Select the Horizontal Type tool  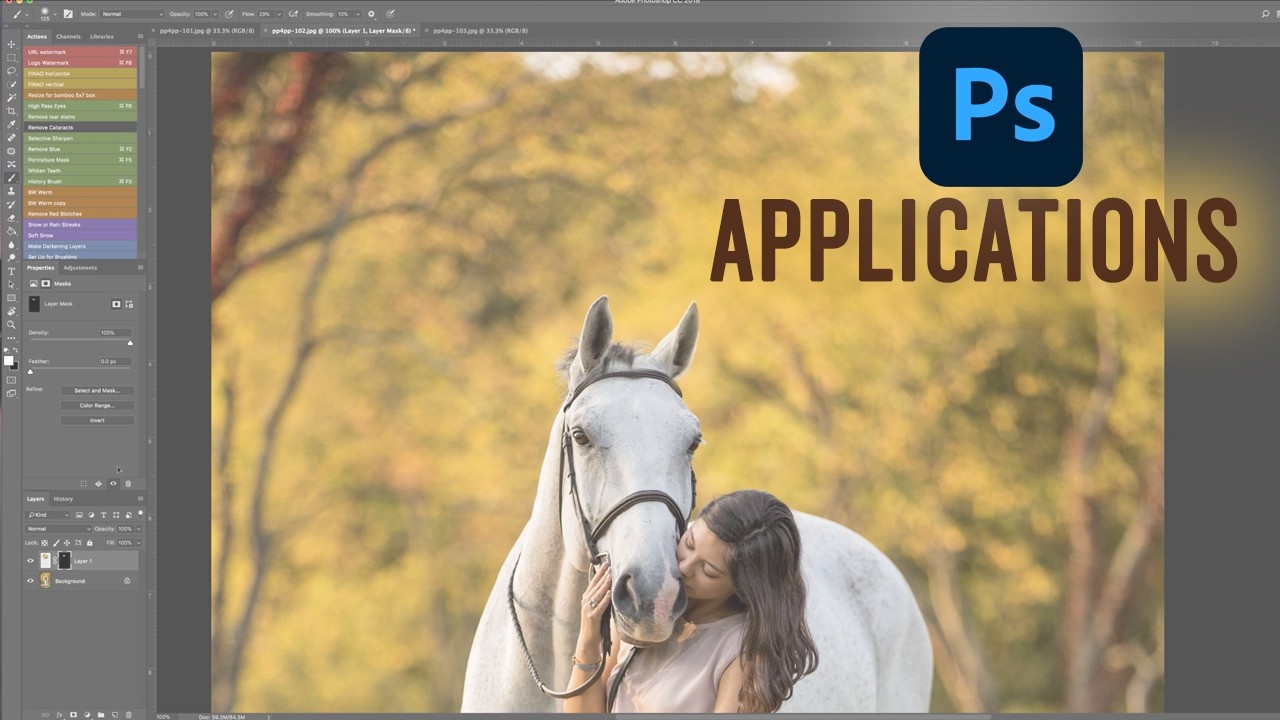(11, 271)
